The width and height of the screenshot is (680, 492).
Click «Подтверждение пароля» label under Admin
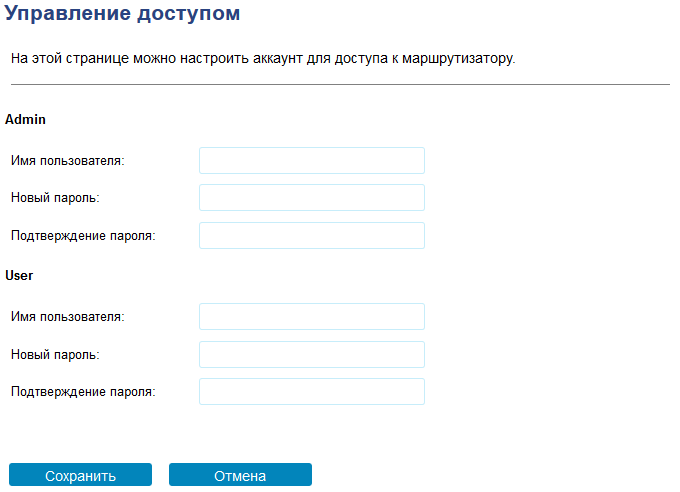coord(84,236)
